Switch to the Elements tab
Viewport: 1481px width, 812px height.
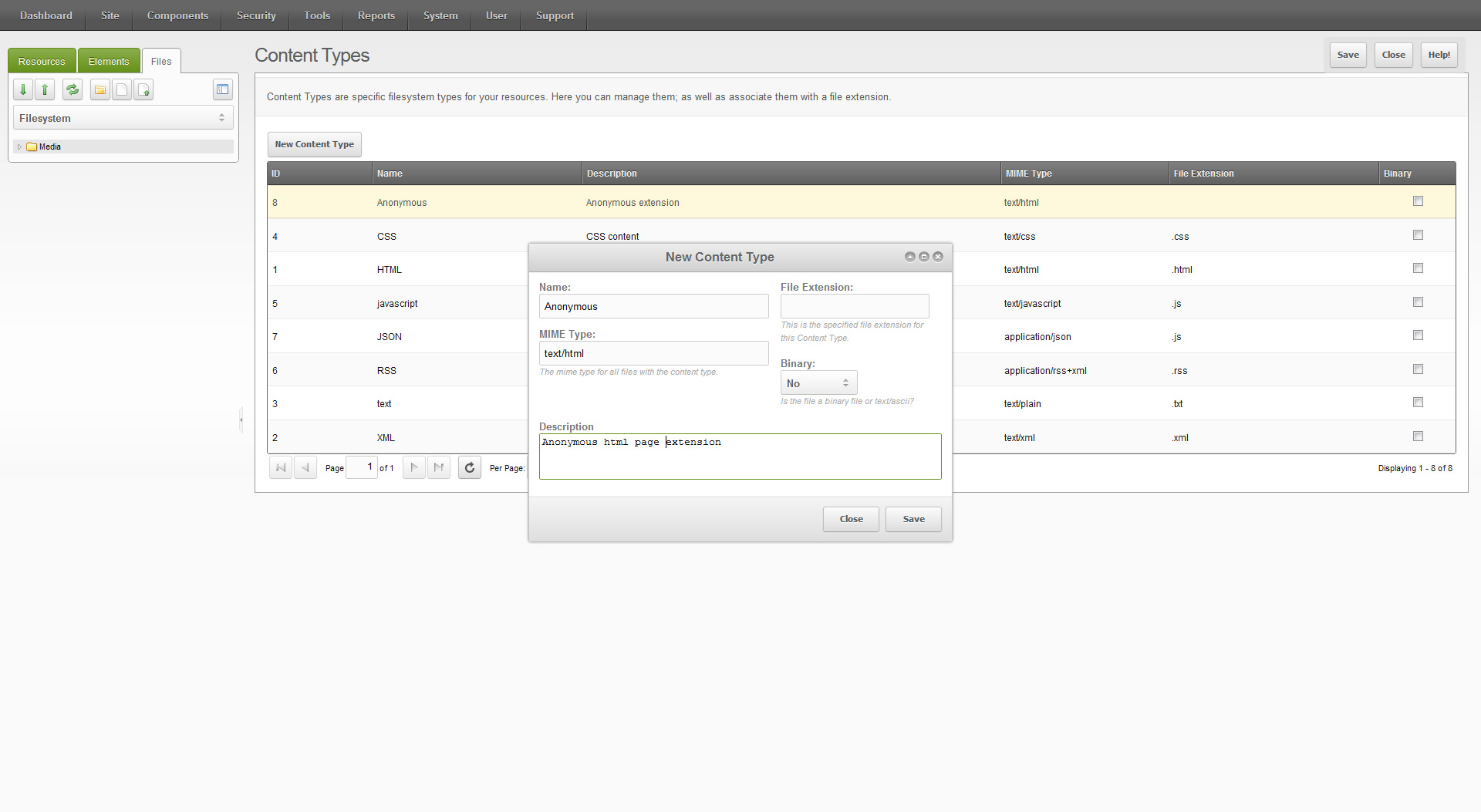click(109, 61)
